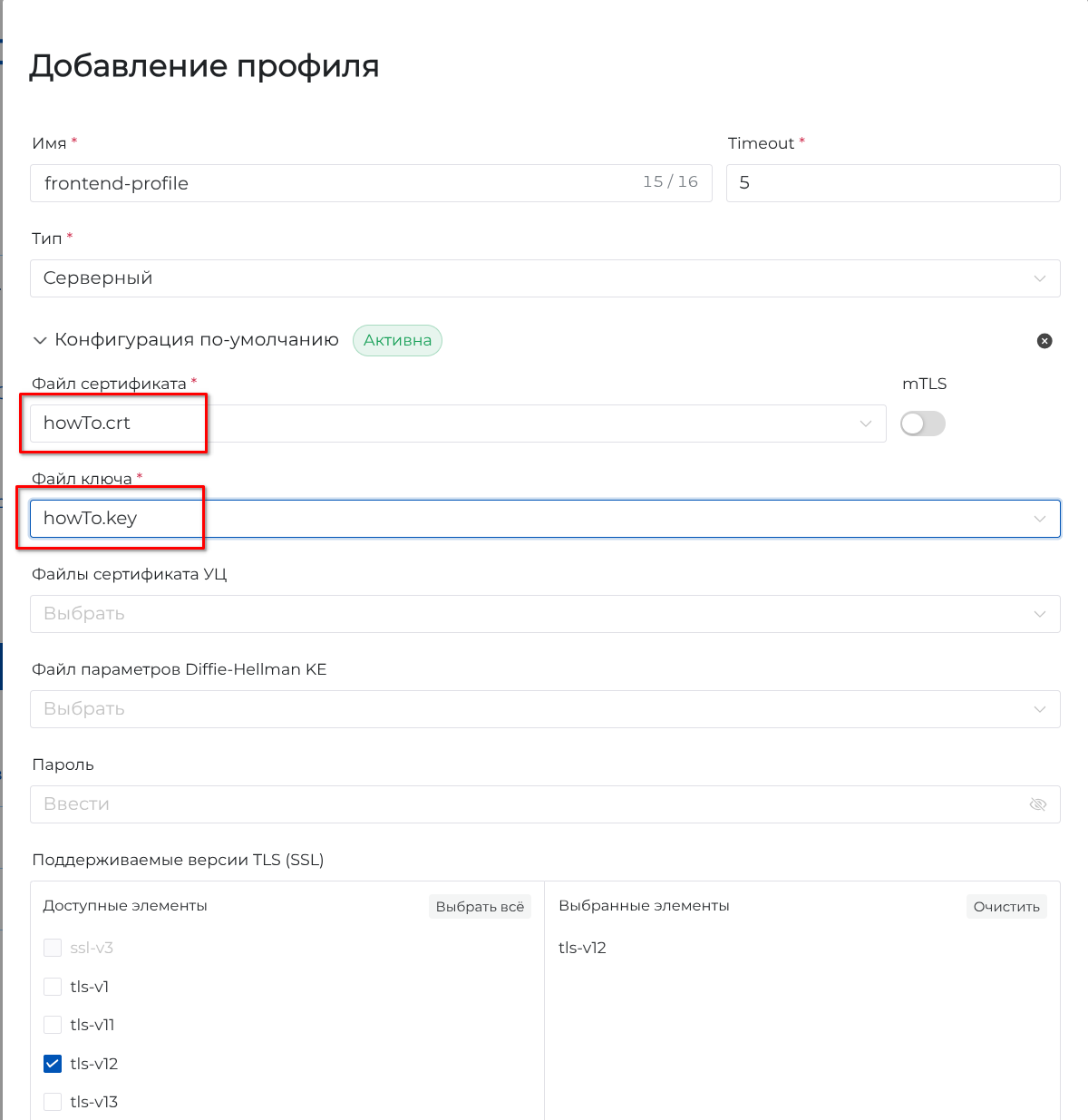Toggle password visibility eye icon

coord(1038,804)
